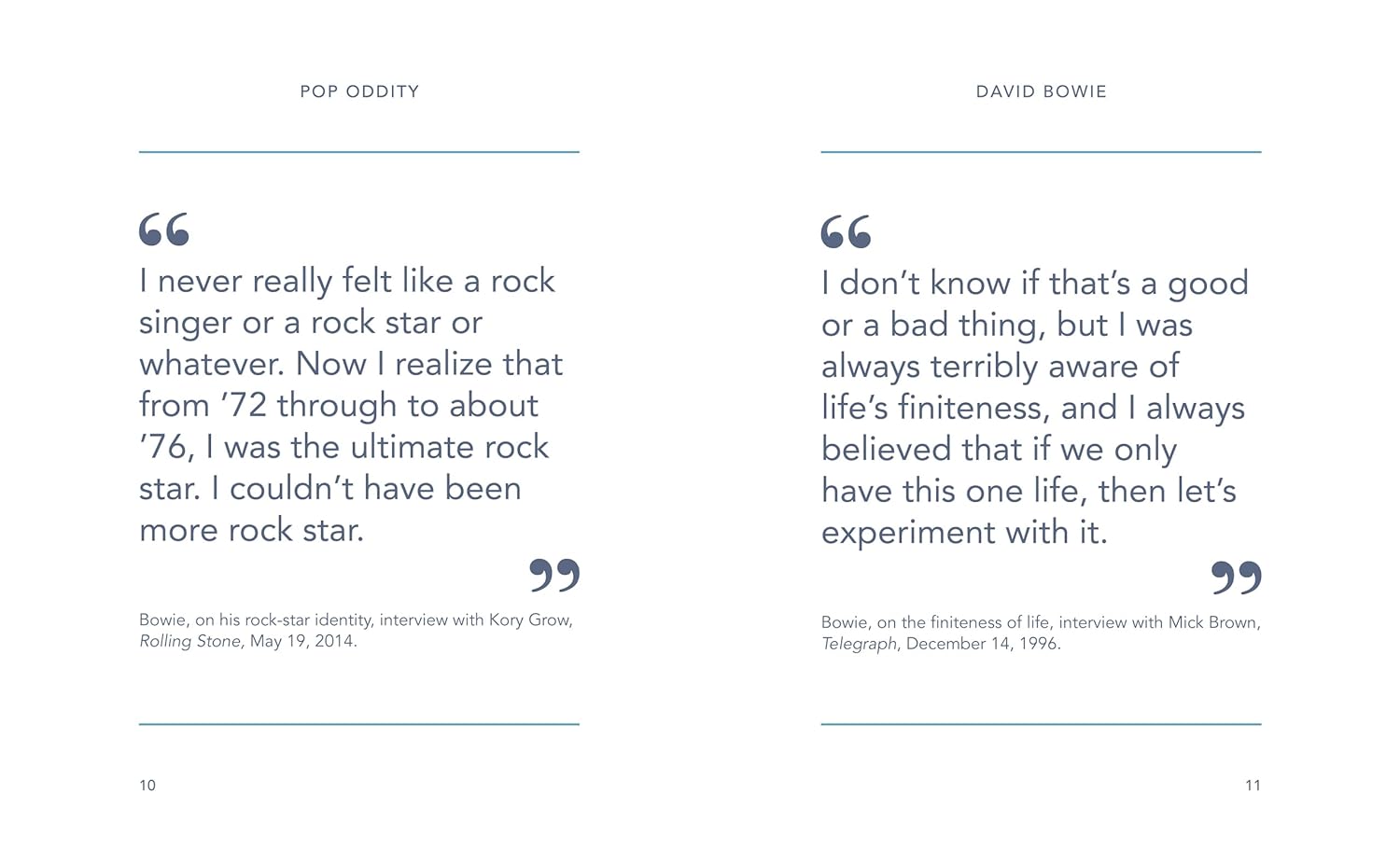Click the closing quotation mark on page 11

point(1236,578)
